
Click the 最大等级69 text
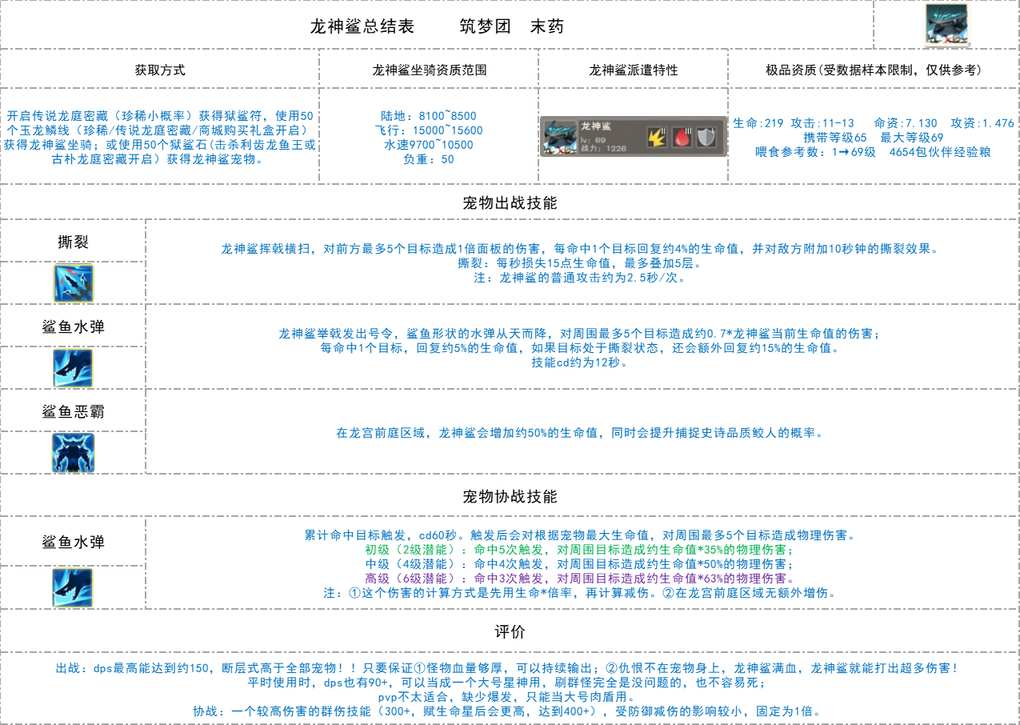[912, 137]
